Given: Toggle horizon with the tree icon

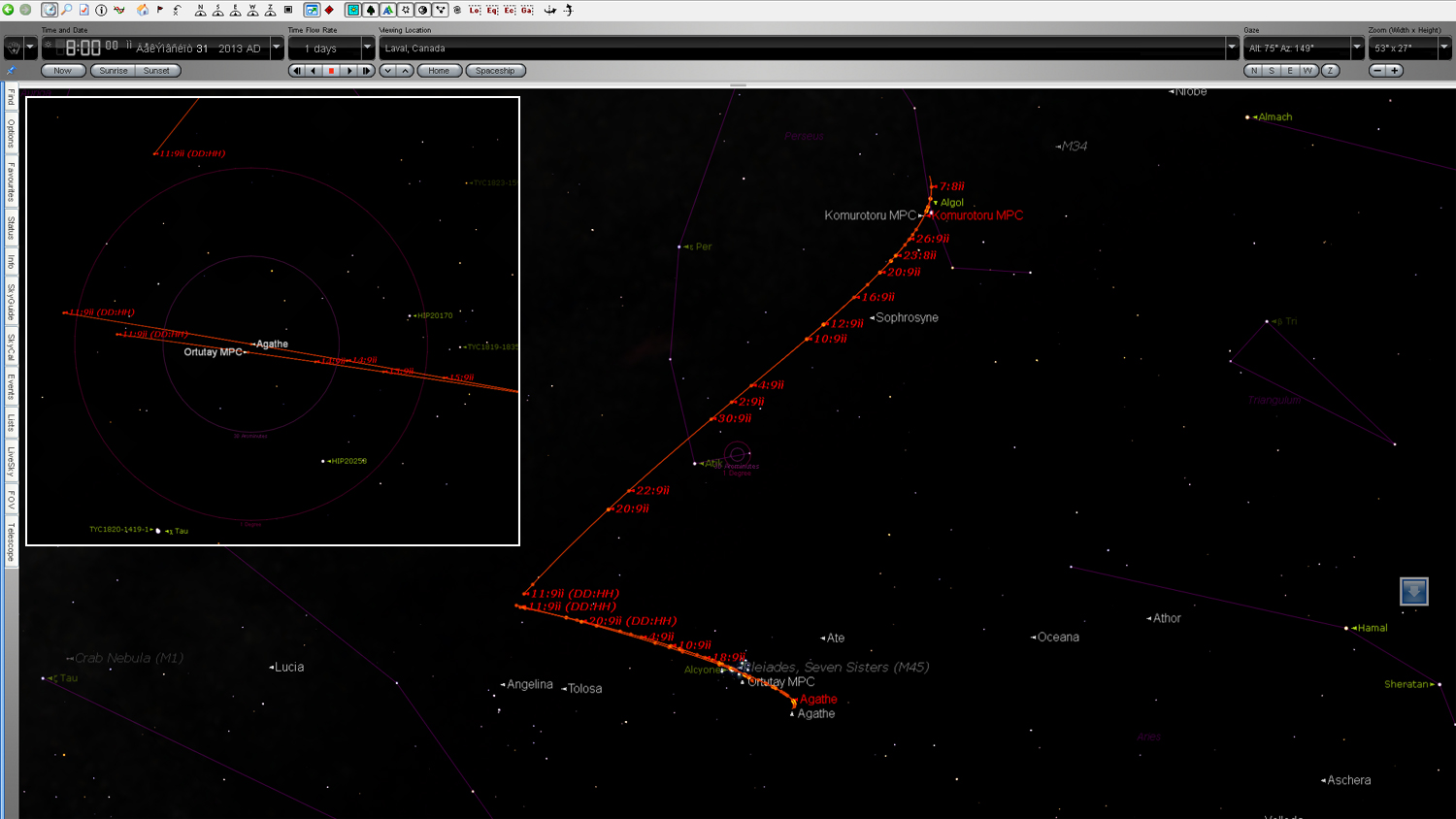Looking at the screenshot, I should coord(371,10).
